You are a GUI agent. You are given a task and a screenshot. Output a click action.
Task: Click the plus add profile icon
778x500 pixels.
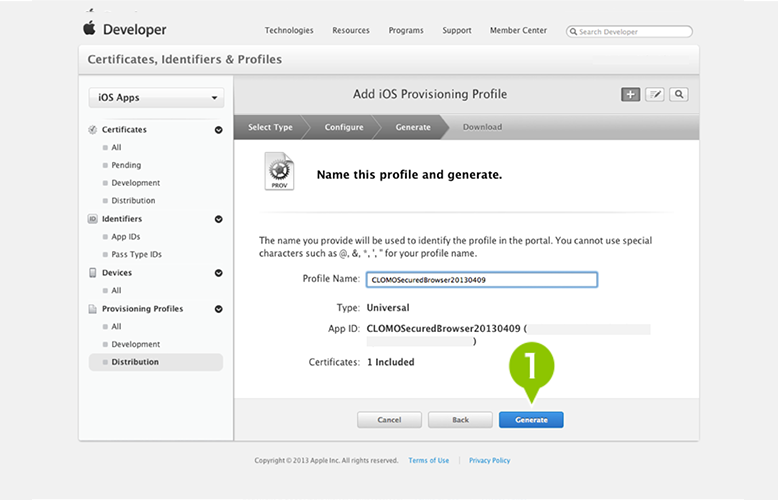[631, 94]
